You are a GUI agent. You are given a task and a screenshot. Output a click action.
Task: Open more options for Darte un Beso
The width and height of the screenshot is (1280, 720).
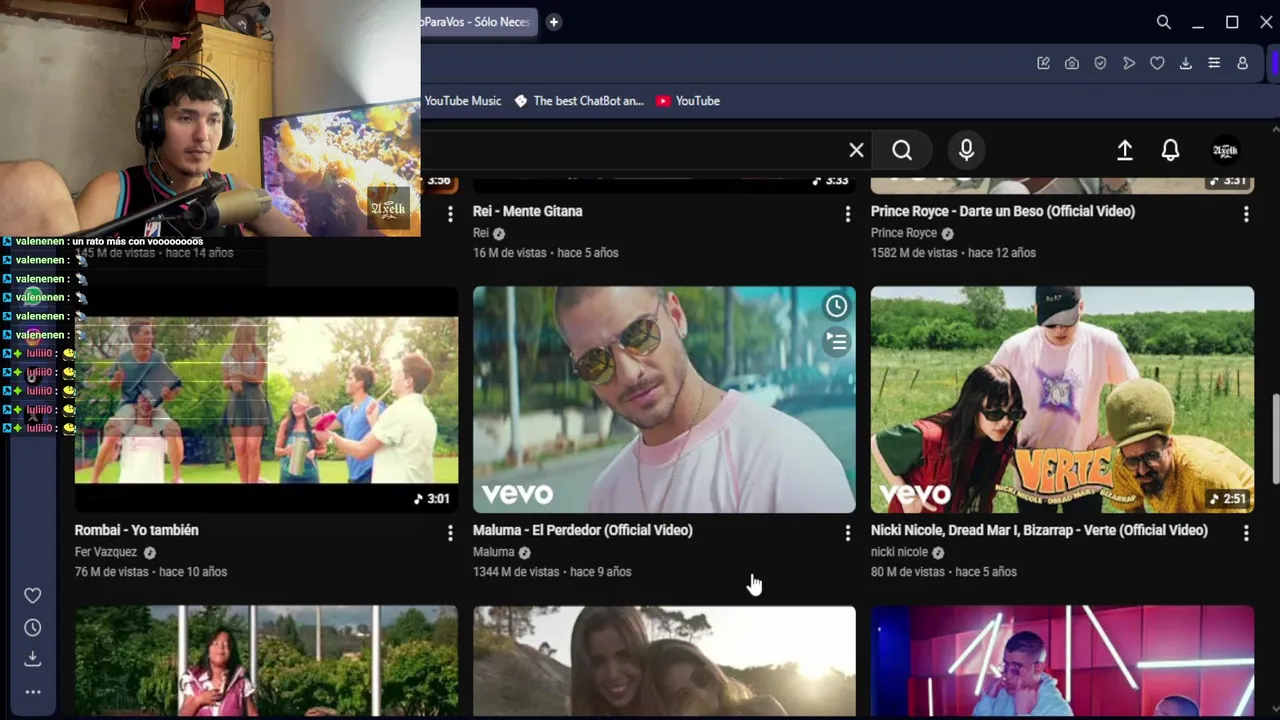(x=1246, y=214)
